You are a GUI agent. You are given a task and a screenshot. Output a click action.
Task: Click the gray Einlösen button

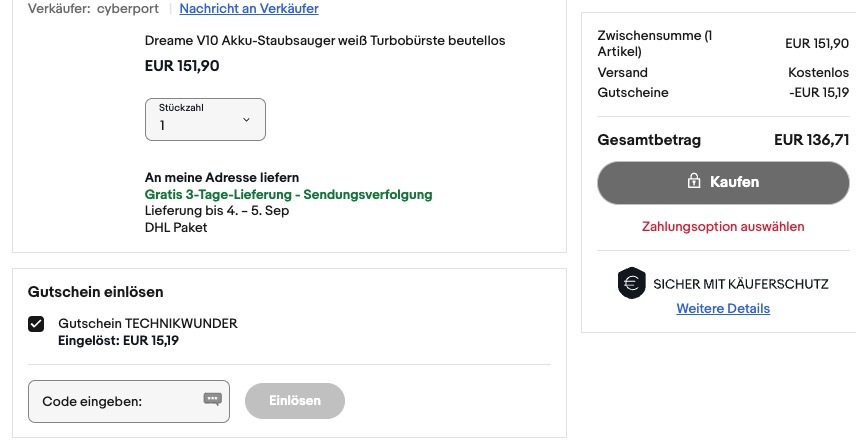click(x=295, y=400)
